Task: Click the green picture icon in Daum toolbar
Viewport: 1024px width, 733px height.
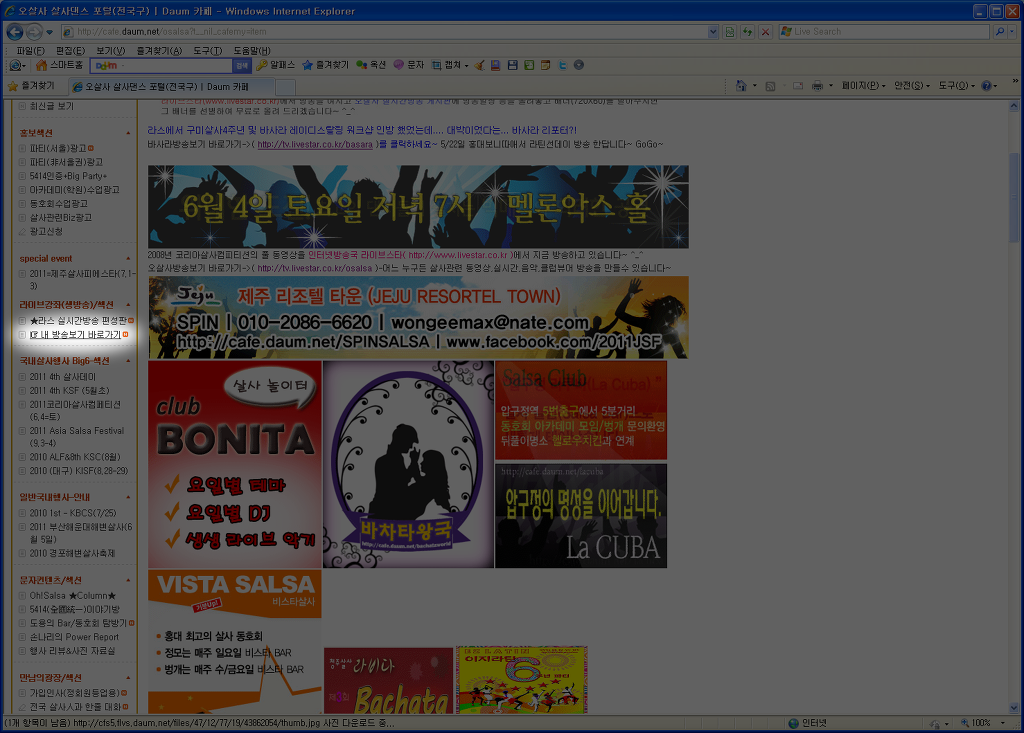Action: (529, 65)
